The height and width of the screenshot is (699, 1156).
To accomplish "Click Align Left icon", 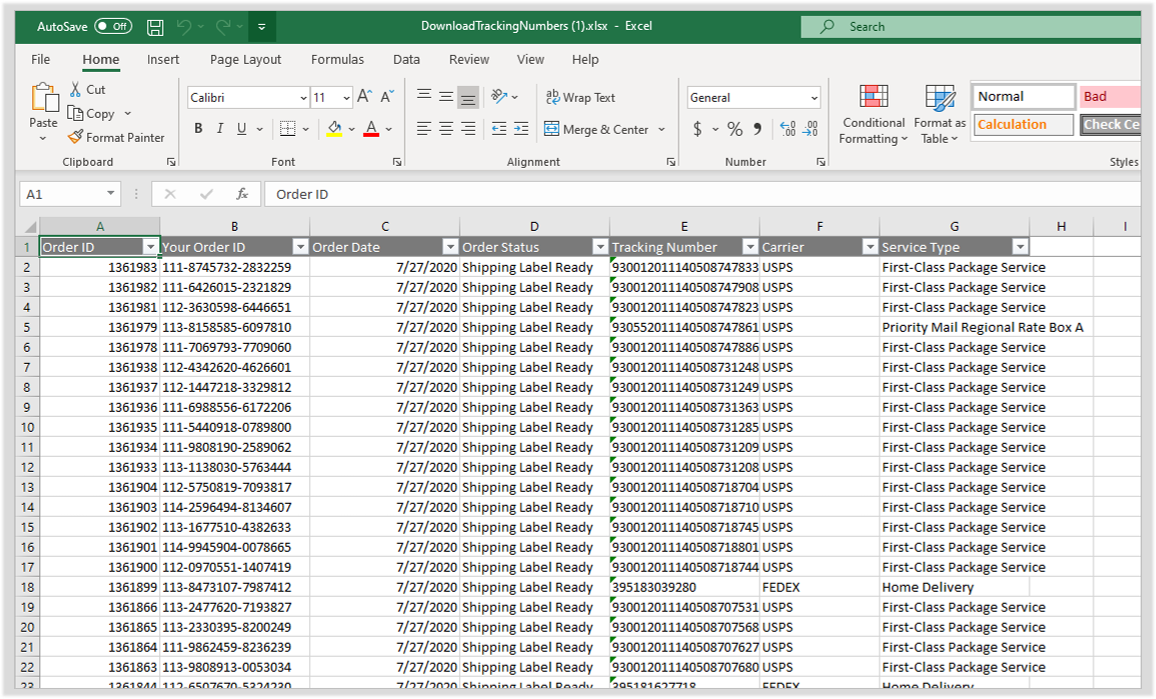I will pos(424,129).
